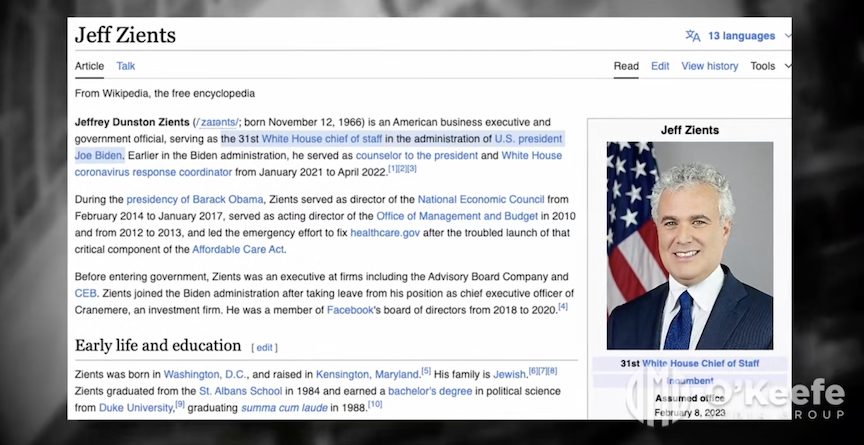864x445 pixels.
Task: Open the Duke University link
Action: [136, 408]
